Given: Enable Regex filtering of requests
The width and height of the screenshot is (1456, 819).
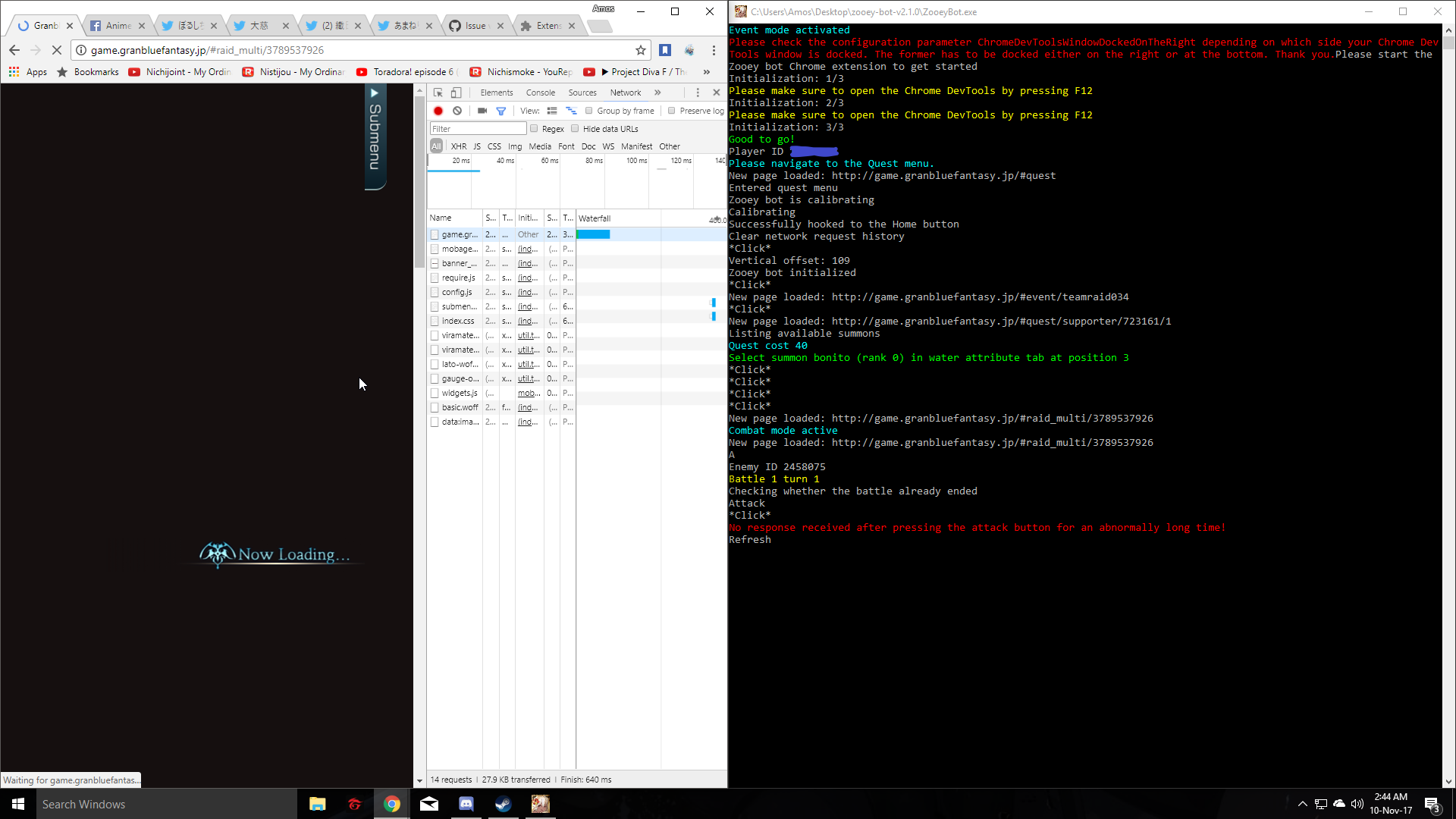Looking at the screenshot, I should (x=535, y=129).
